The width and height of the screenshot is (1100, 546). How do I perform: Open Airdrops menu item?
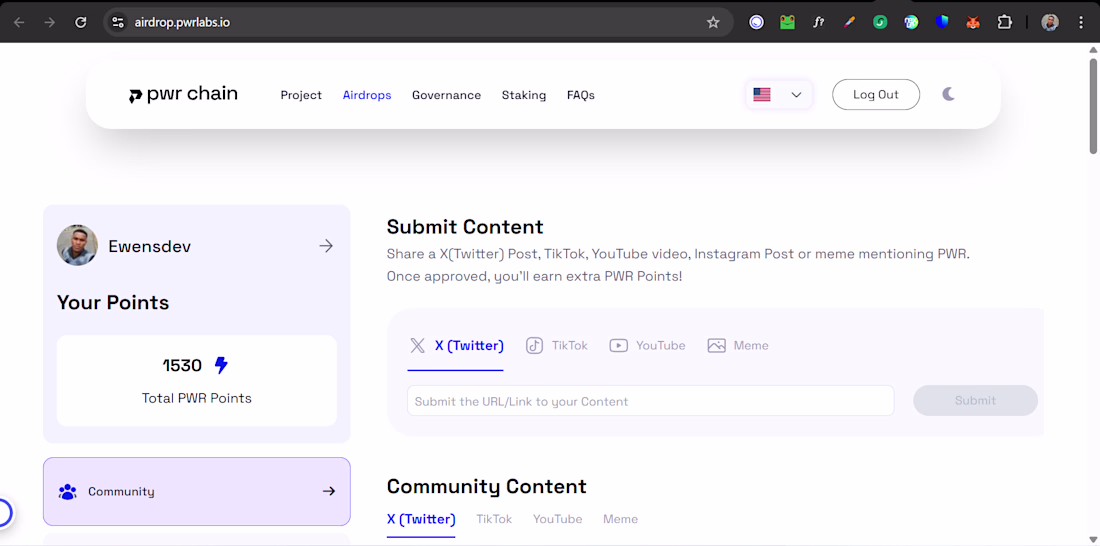pyautogui.click(x=367, y=95)
